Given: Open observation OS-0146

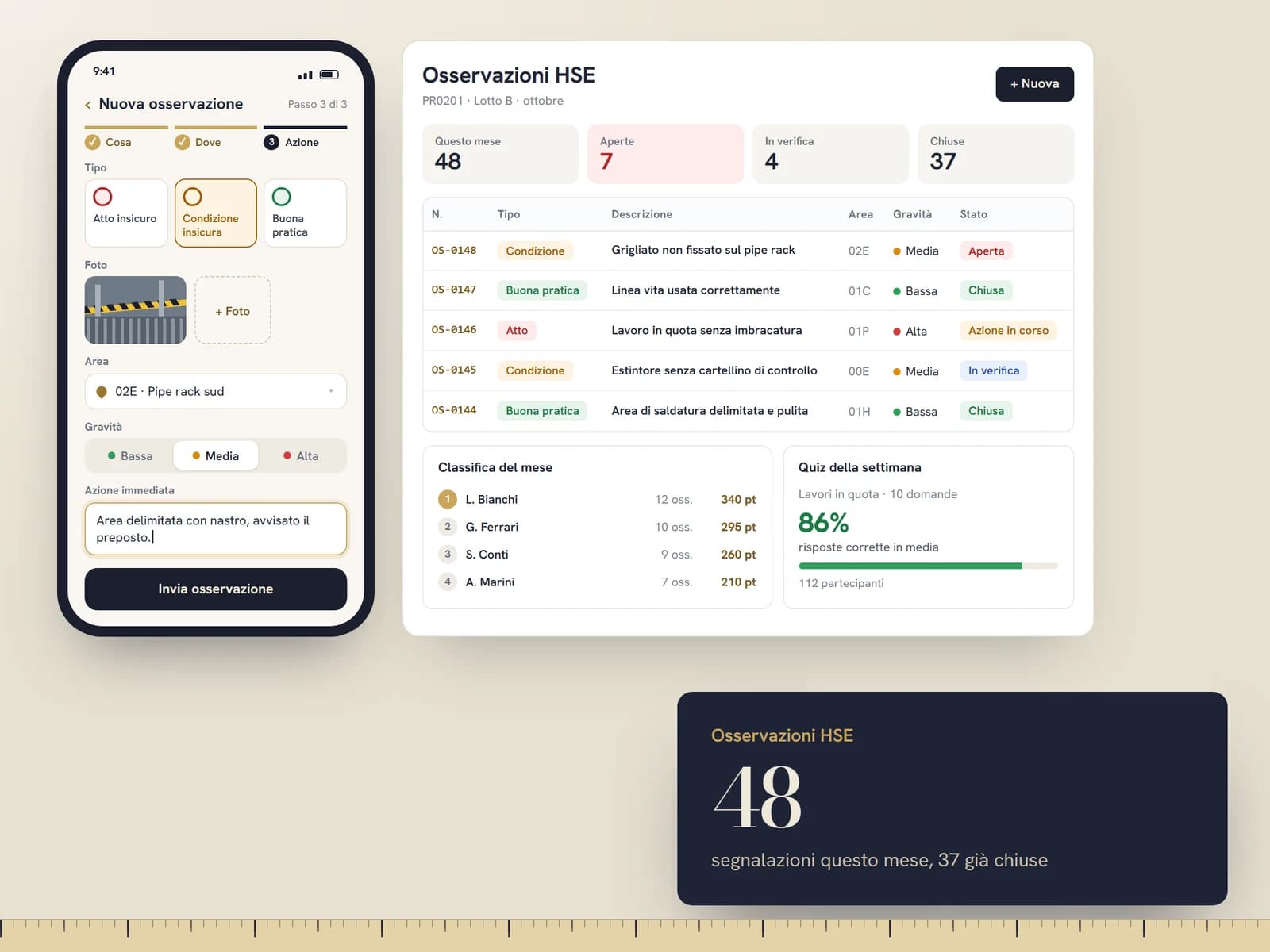Looking at the screenshot, I should point(748,331).
